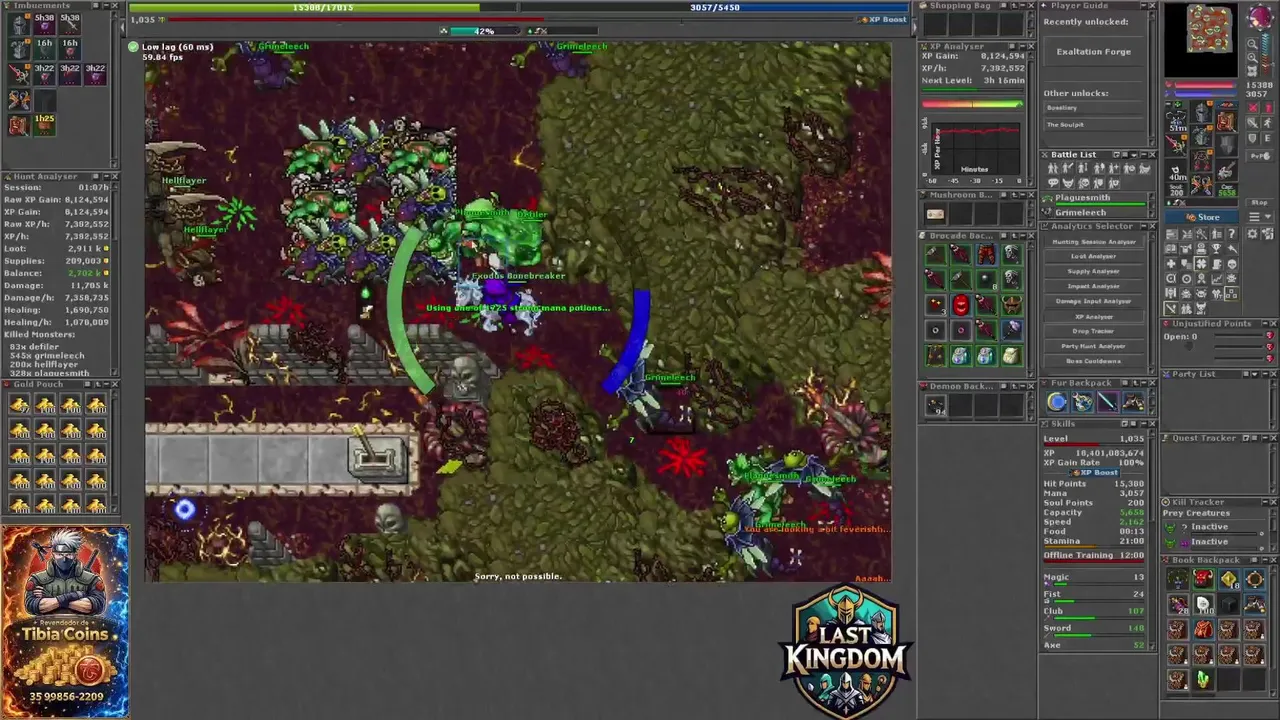Click XP Boost button in Skills panel
Screen dimensions: 1280x720
pyautogui.click(x=1094, y=472)
